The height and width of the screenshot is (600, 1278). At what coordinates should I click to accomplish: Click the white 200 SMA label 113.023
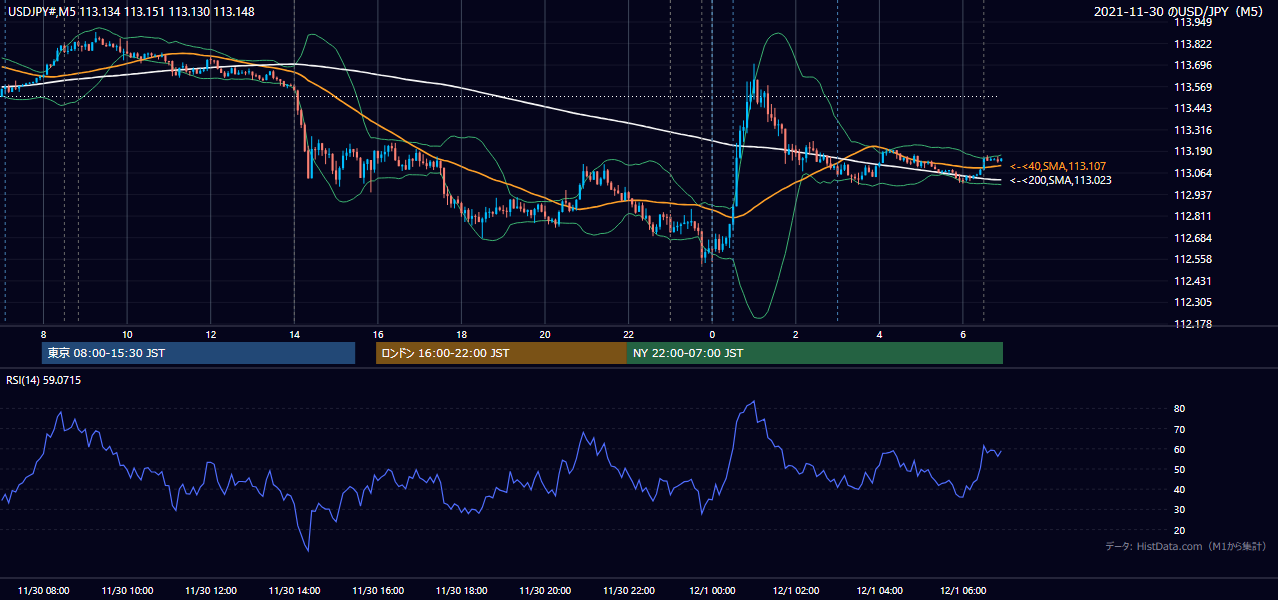1061,181
